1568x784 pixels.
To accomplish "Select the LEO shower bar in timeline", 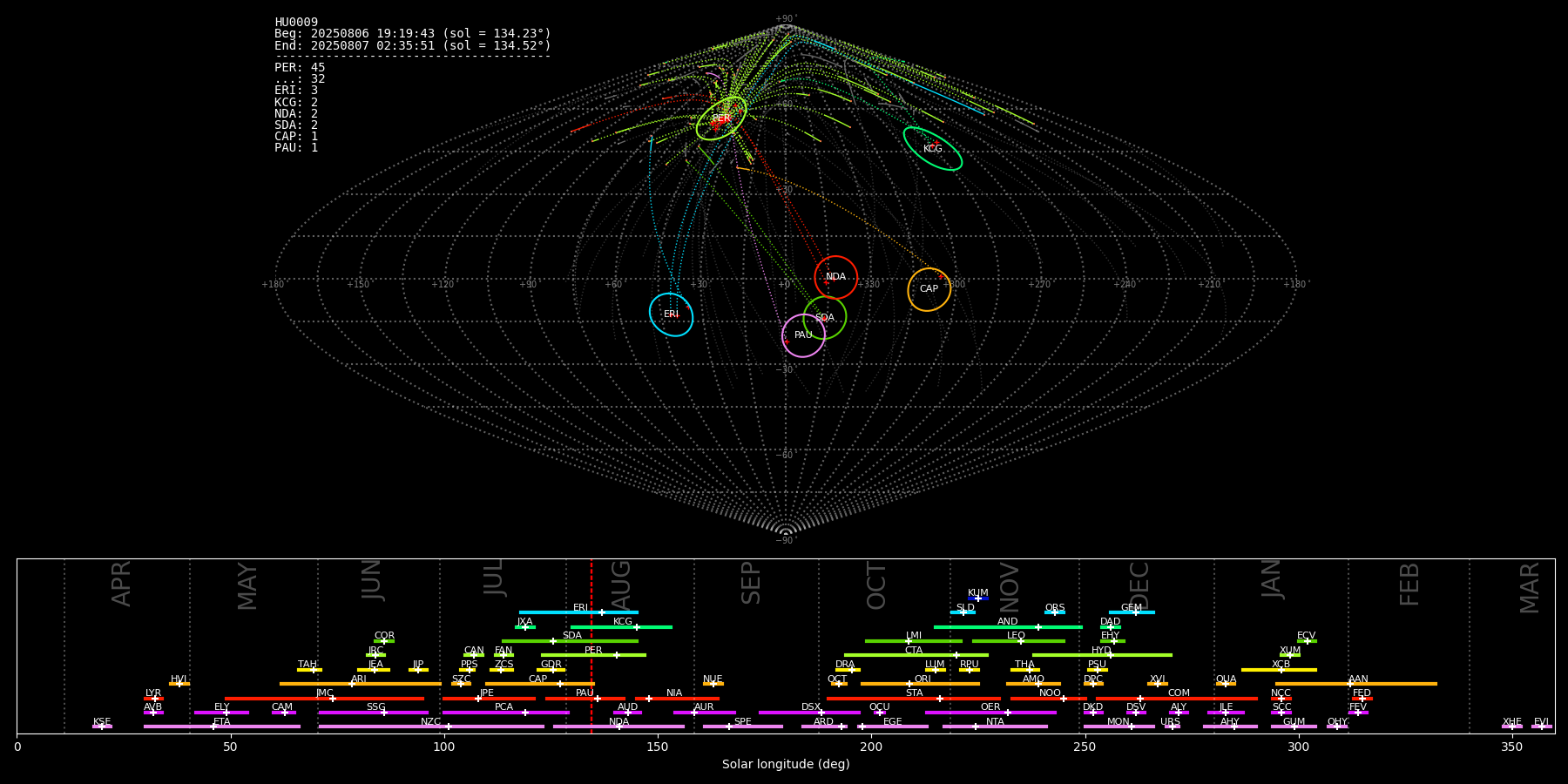I will coord(1018,641).
